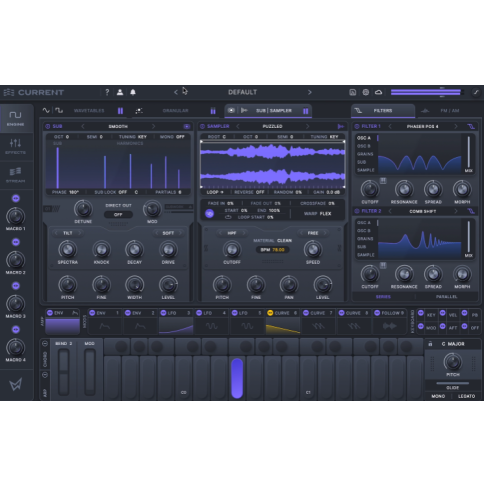Image resolution: width=485 pixels, height=486 pixels.
Task: Select next Filter 1 type after Phaser Pos 4
Action: (455, 126)
